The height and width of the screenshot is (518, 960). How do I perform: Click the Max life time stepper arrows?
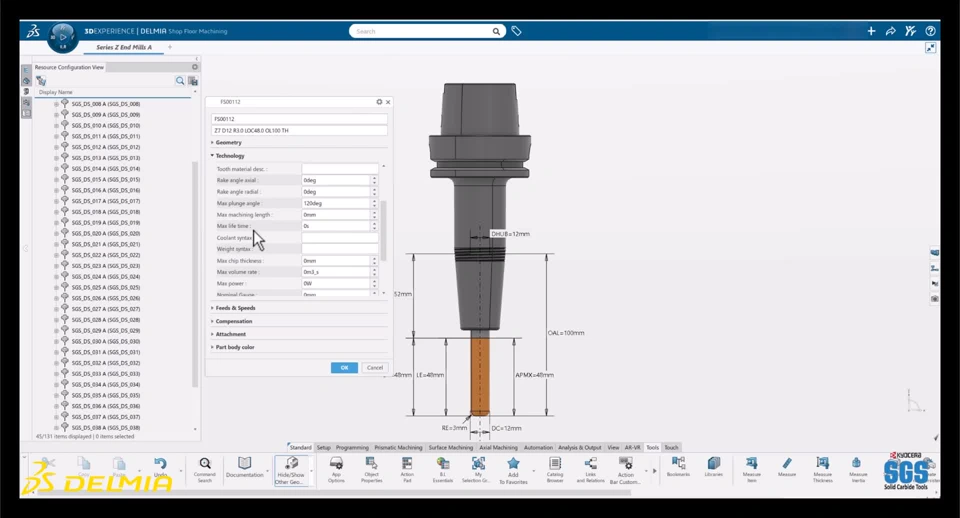(x=374, y=226)
